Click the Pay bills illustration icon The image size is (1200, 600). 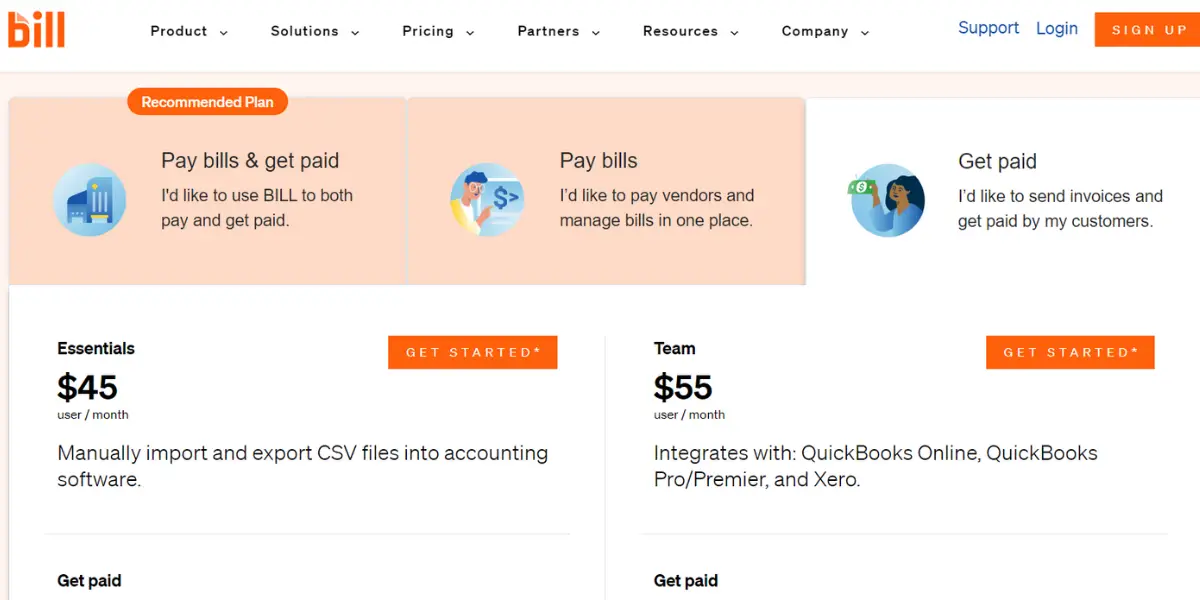coord(487,200)
